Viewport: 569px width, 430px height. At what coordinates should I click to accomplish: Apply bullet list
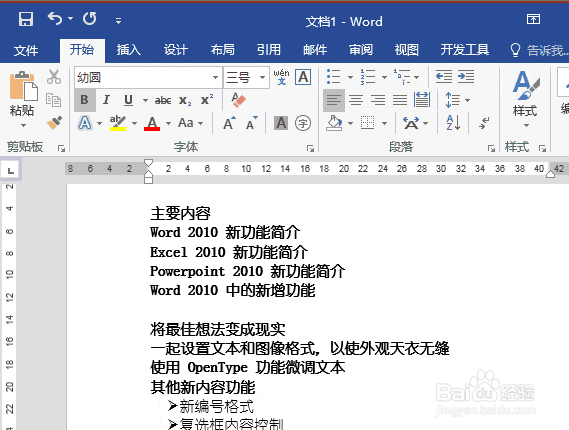334,77
